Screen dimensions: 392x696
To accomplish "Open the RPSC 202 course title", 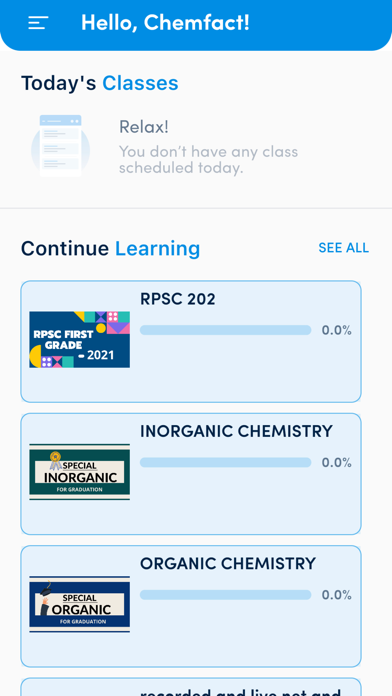I will (178, 299).
